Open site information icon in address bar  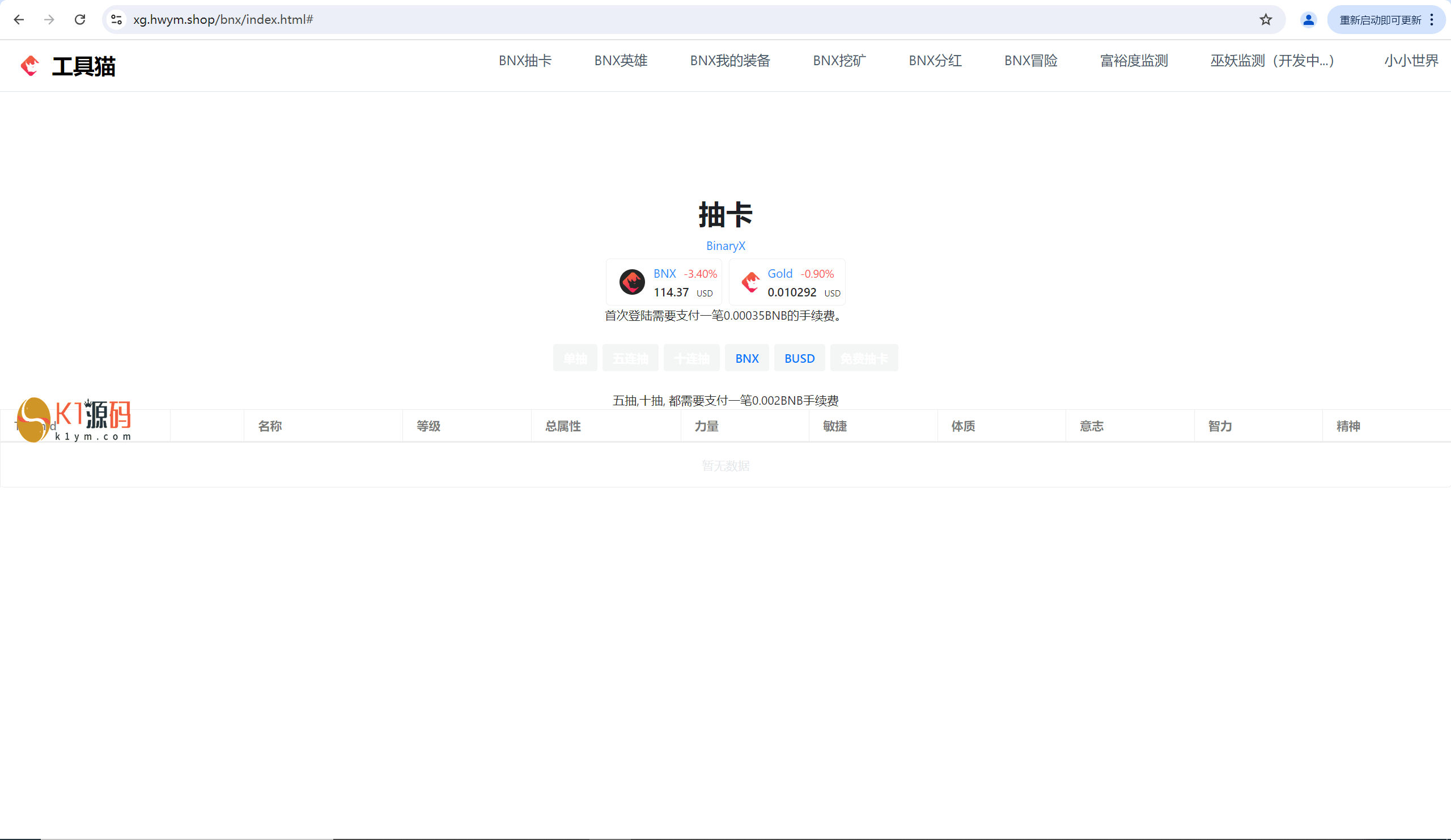click(116, 20)
